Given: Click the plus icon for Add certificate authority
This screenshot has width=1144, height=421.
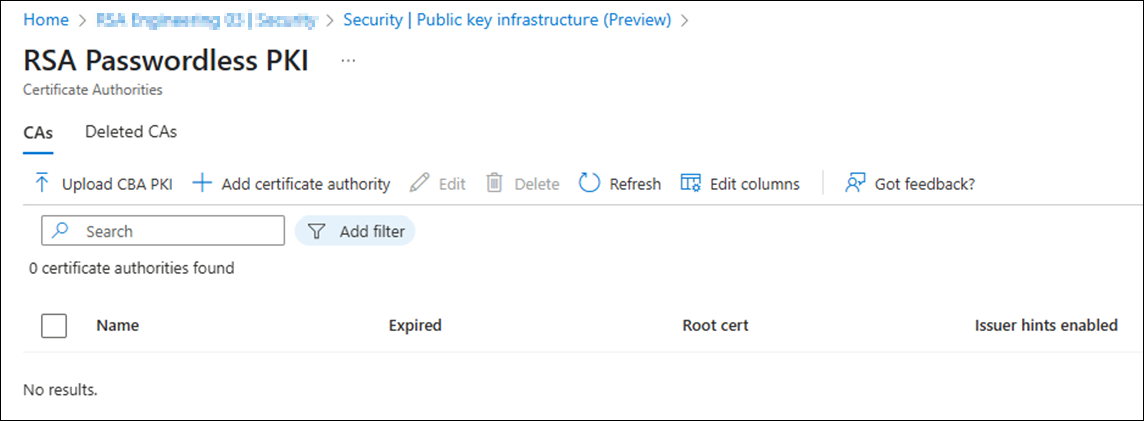Looking at the screenshot, I should [201, 183].
